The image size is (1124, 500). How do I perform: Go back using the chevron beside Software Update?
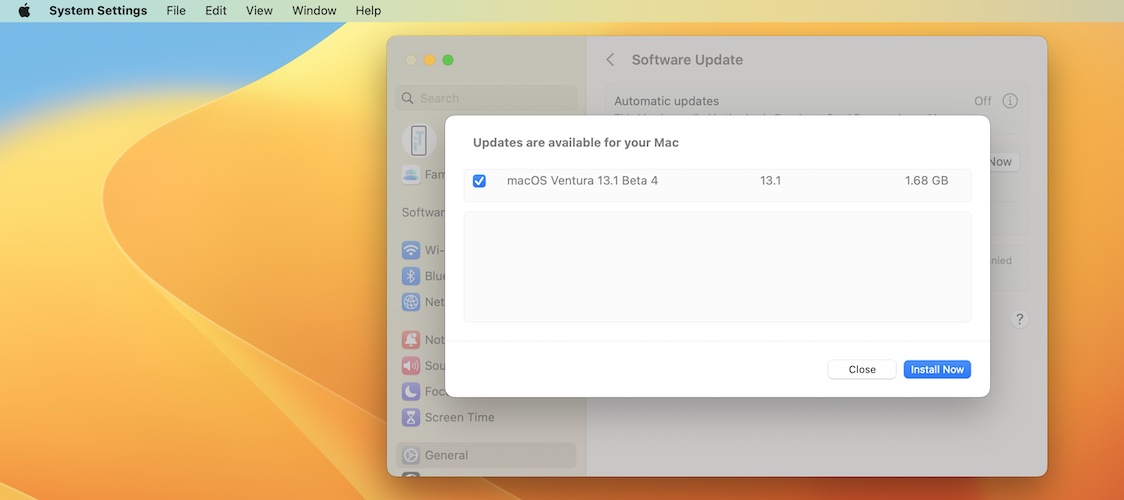point(610,60)
